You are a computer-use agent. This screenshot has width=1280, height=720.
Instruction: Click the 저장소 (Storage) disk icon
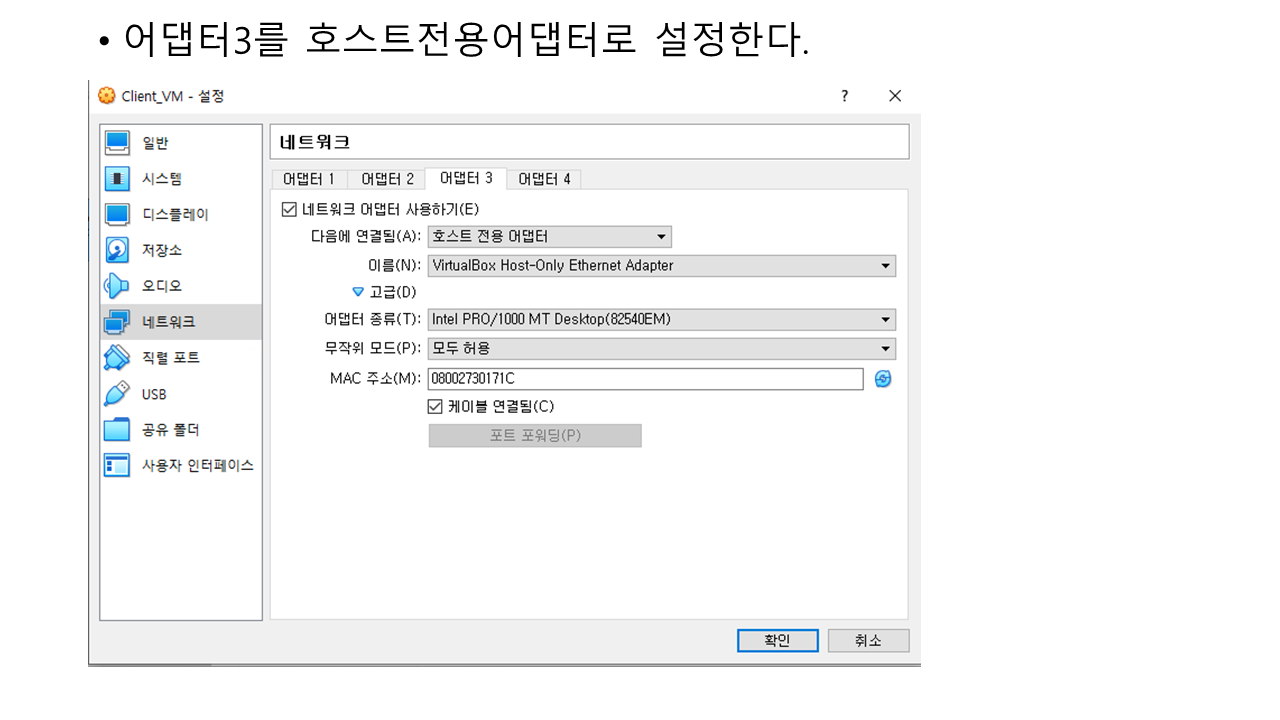(x=118, y=250)
